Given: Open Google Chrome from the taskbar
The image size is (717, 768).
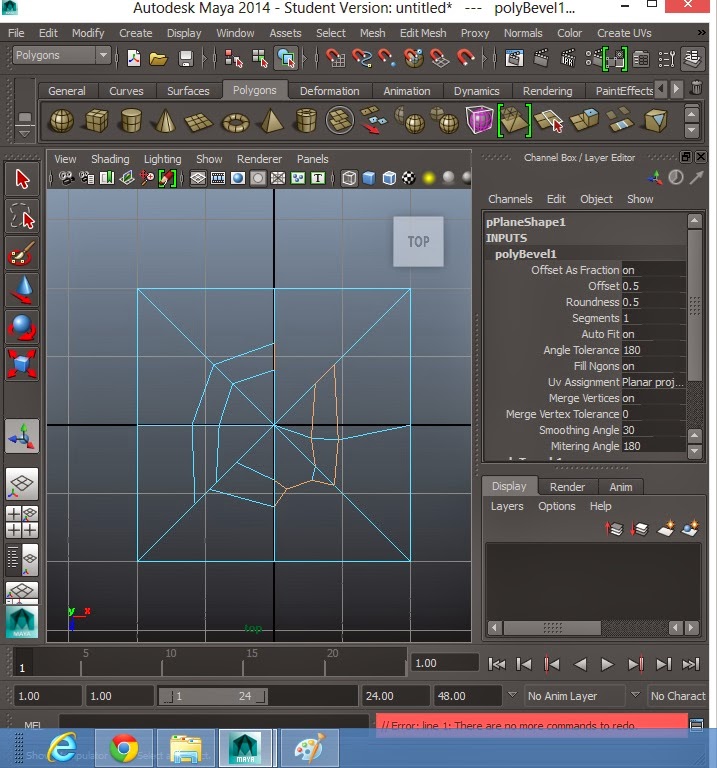Looking at the screenshot, I should (124, 748).
